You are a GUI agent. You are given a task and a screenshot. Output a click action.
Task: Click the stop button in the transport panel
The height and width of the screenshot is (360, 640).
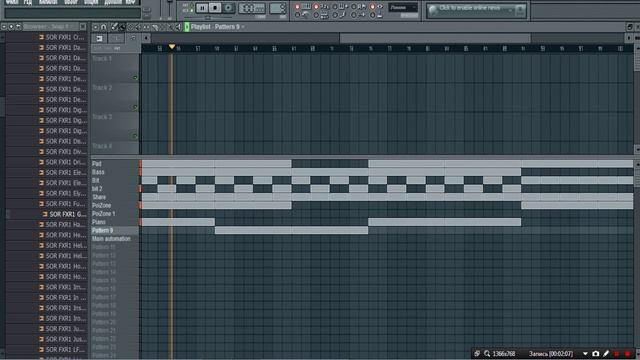(215, 8)
